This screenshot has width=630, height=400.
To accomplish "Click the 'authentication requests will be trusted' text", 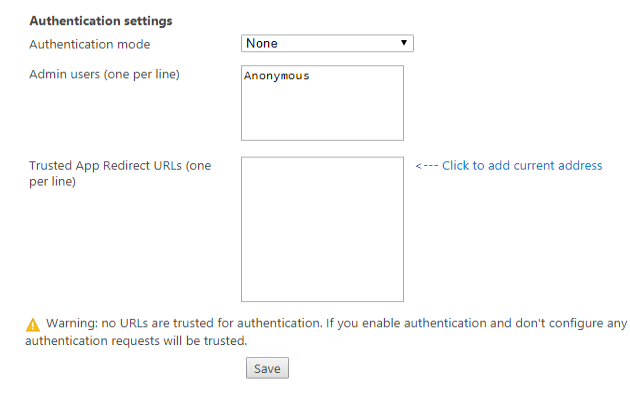I will click(135, 341).
